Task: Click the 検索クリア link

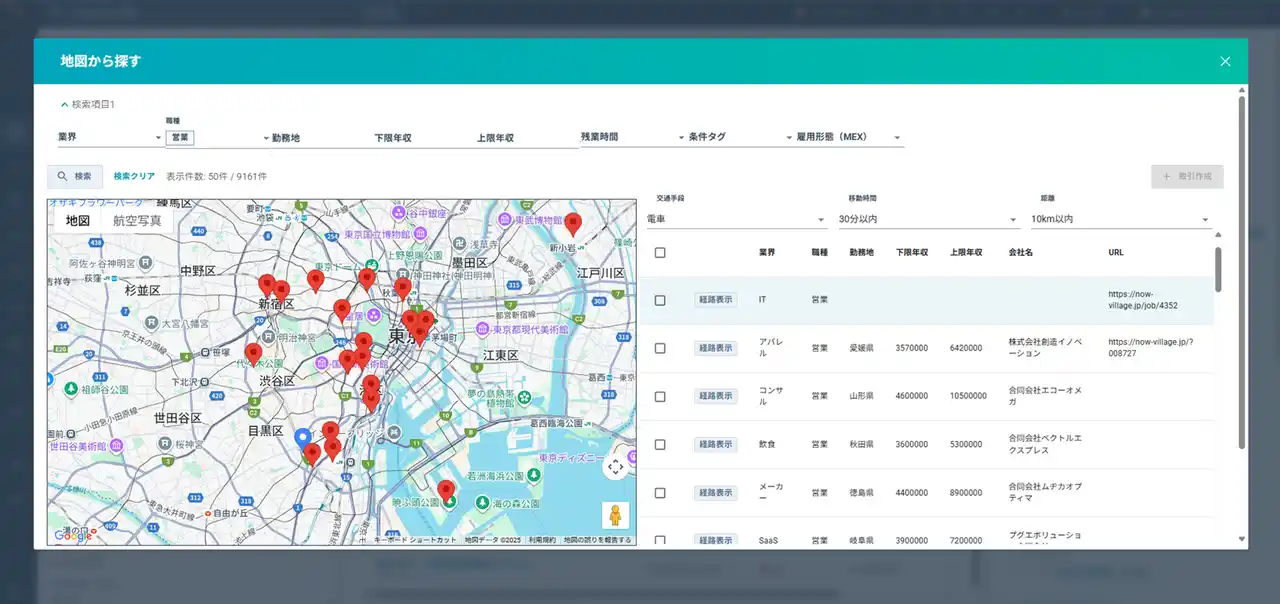Action: (x=134, y=176)
